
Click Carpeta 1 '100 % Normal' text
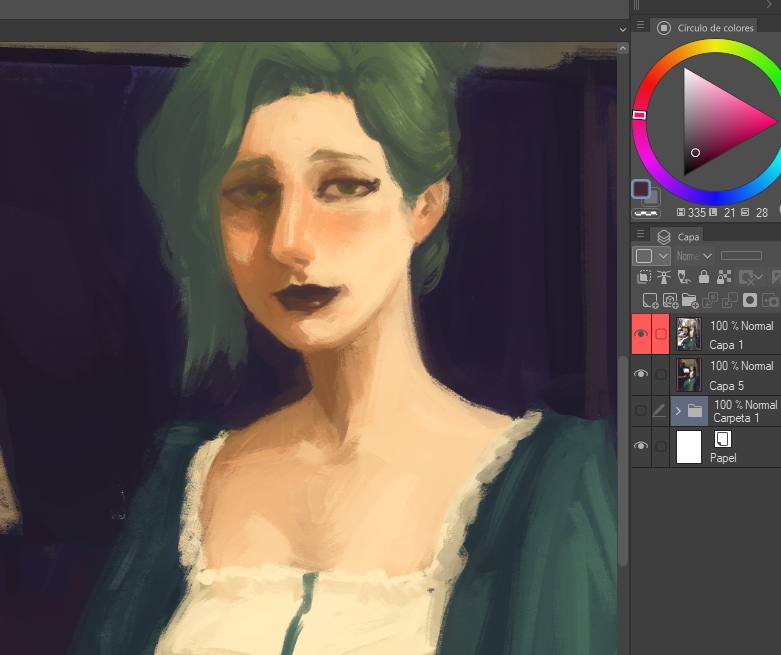(x=746, y=405)
